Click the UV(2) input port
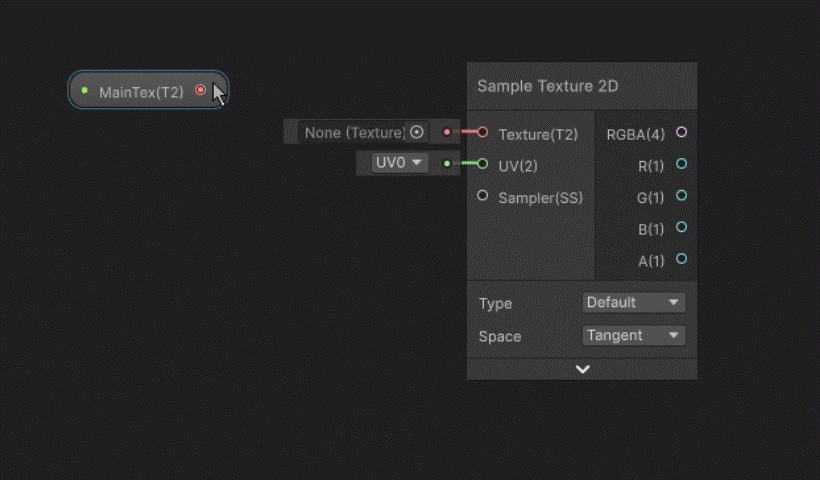 tap(483, 163)
